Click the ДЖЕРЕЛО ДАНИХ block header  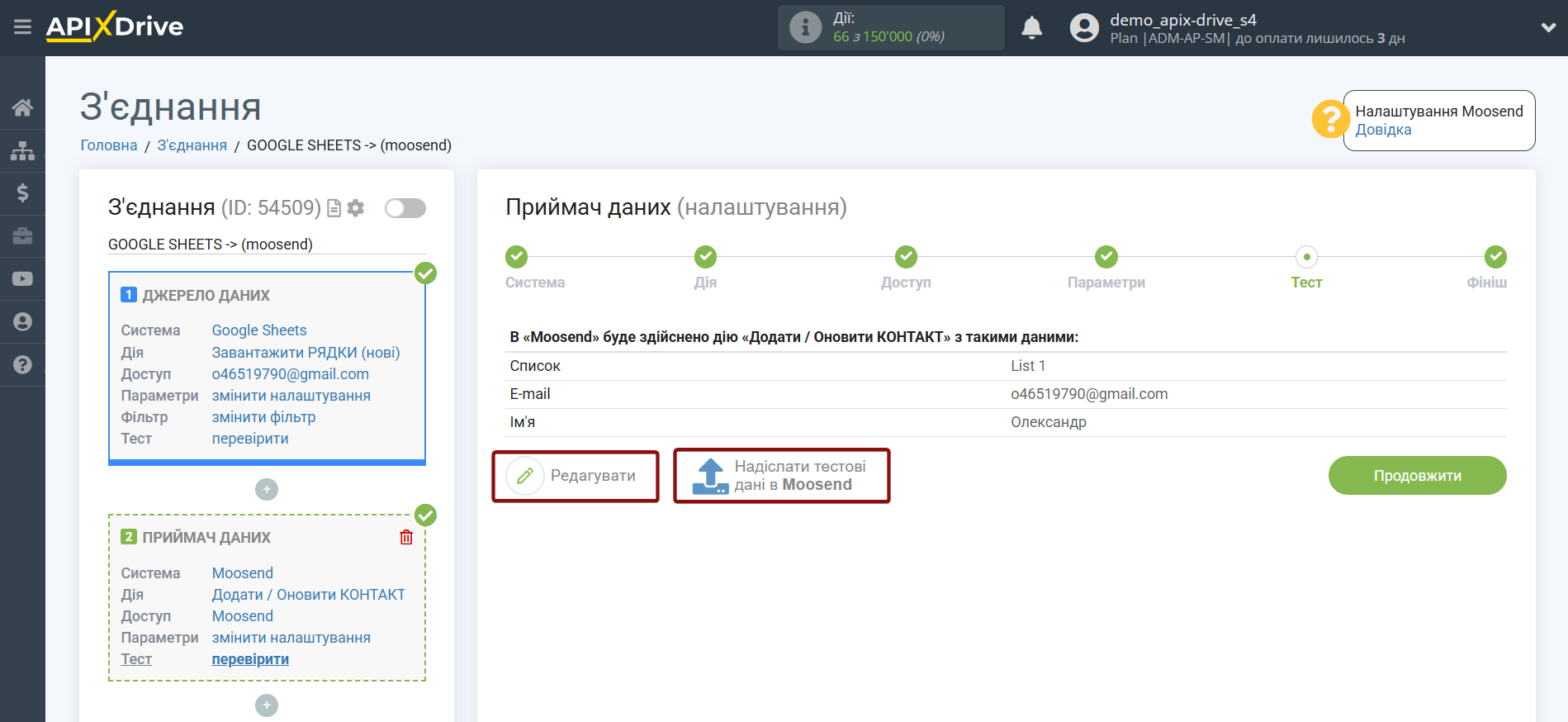206,296
